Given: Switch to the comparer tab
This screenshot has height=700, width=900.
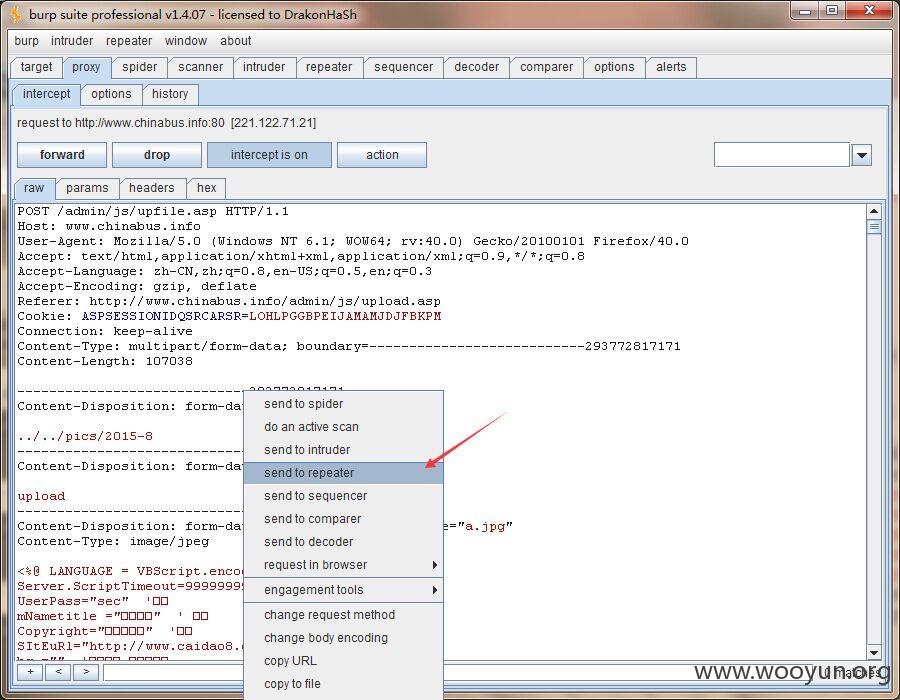Looking at the screenshot, I should [x=546, y=67].
